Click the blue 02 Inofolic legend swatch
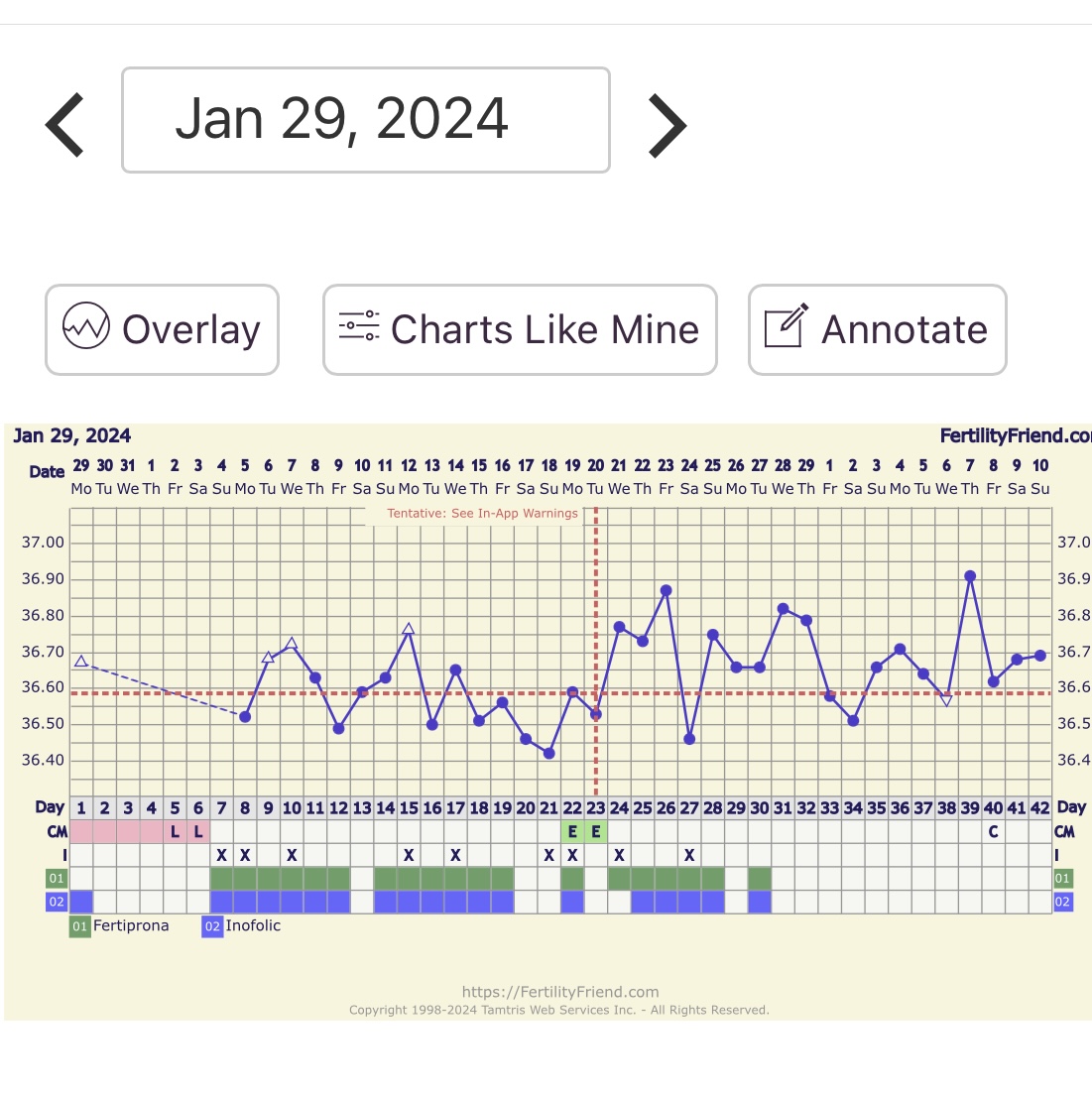Image resolution: width=1092 pixels, height=1096 pixels. pyautogui.click(x=212, y=926)
